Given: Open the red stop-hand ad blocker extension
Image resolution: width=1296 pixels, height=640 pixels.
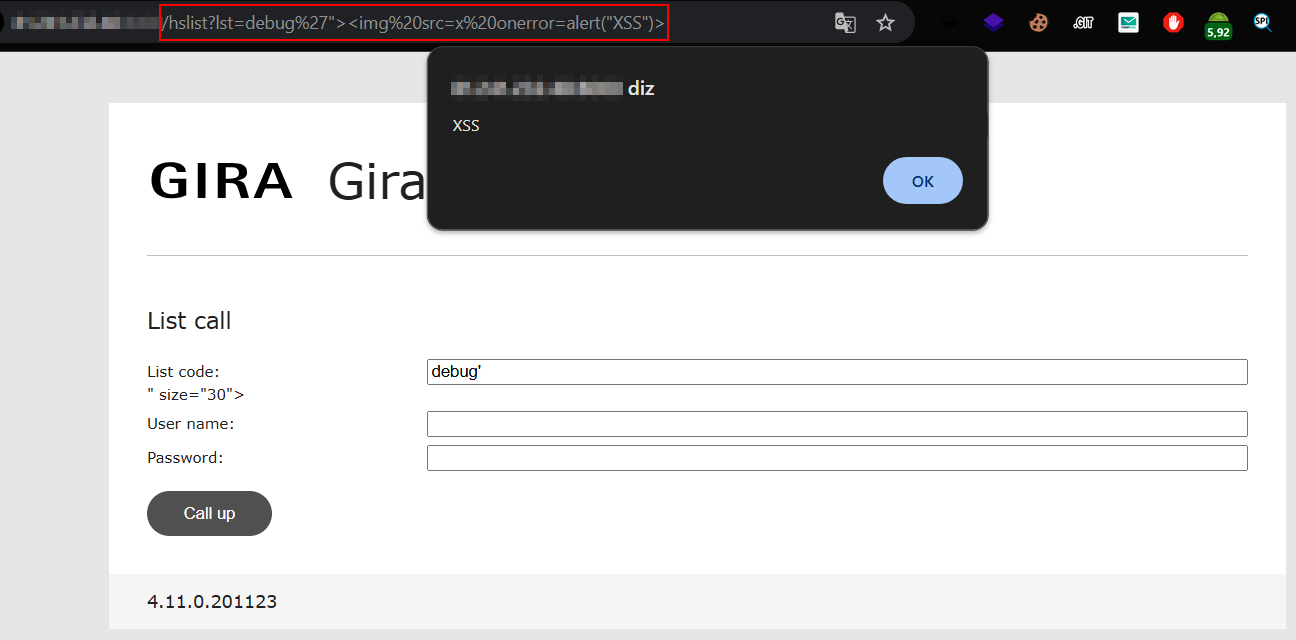Looking at the screenshot, I should pos(1173,22).
